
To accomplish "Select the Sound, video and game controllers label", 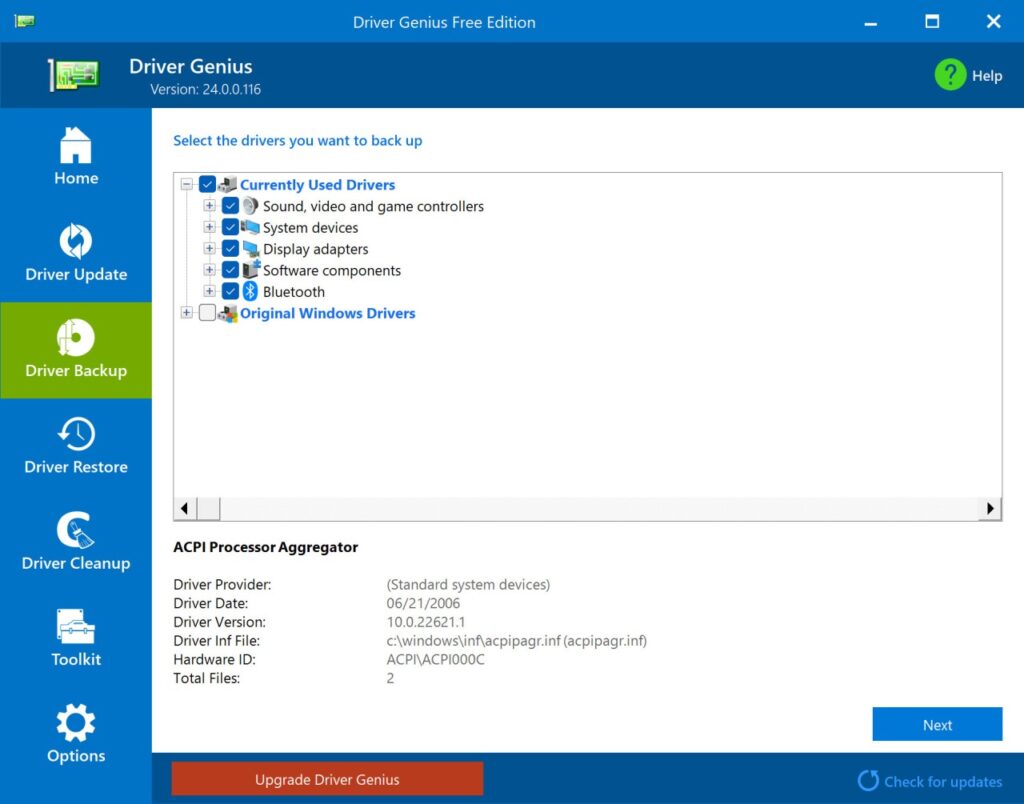I will pos(374,206).
